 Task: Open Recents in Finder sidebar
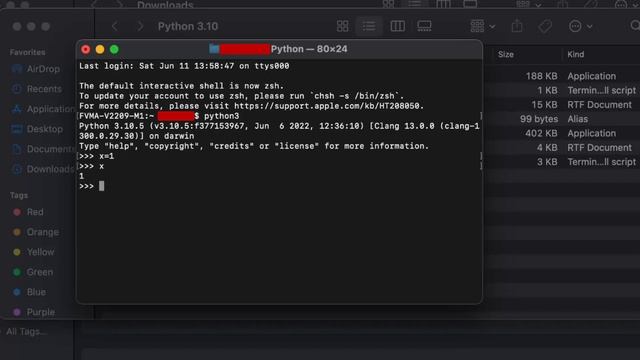click(x=37, y=89)
